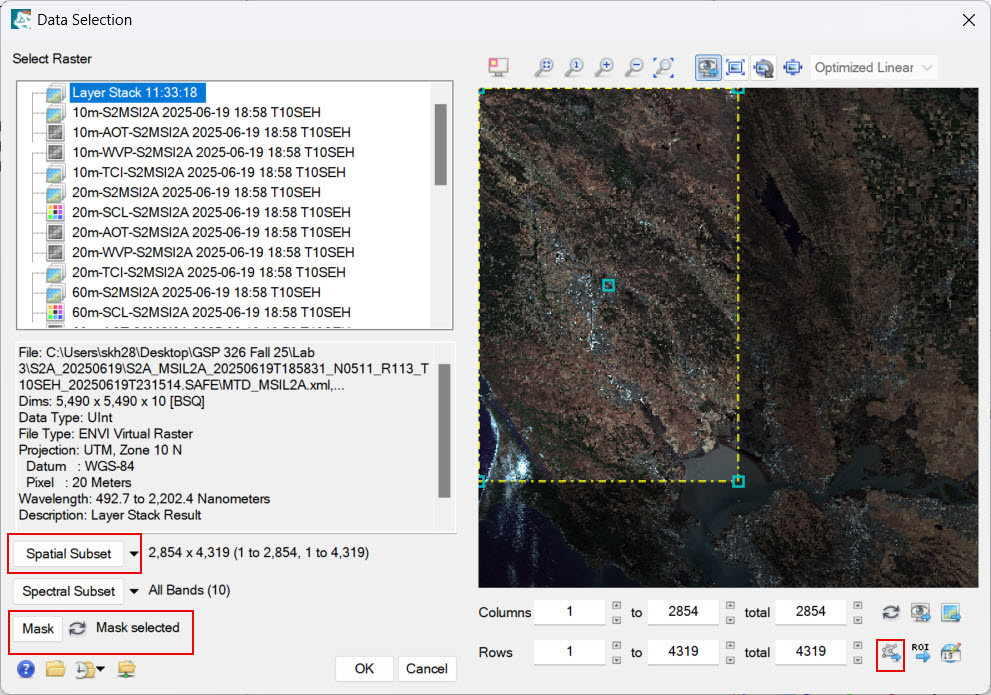Click the zoom out magnifier icon
The height and width of the screenshot is (695, 991).
pyautogui.click(x=634, y=67)
